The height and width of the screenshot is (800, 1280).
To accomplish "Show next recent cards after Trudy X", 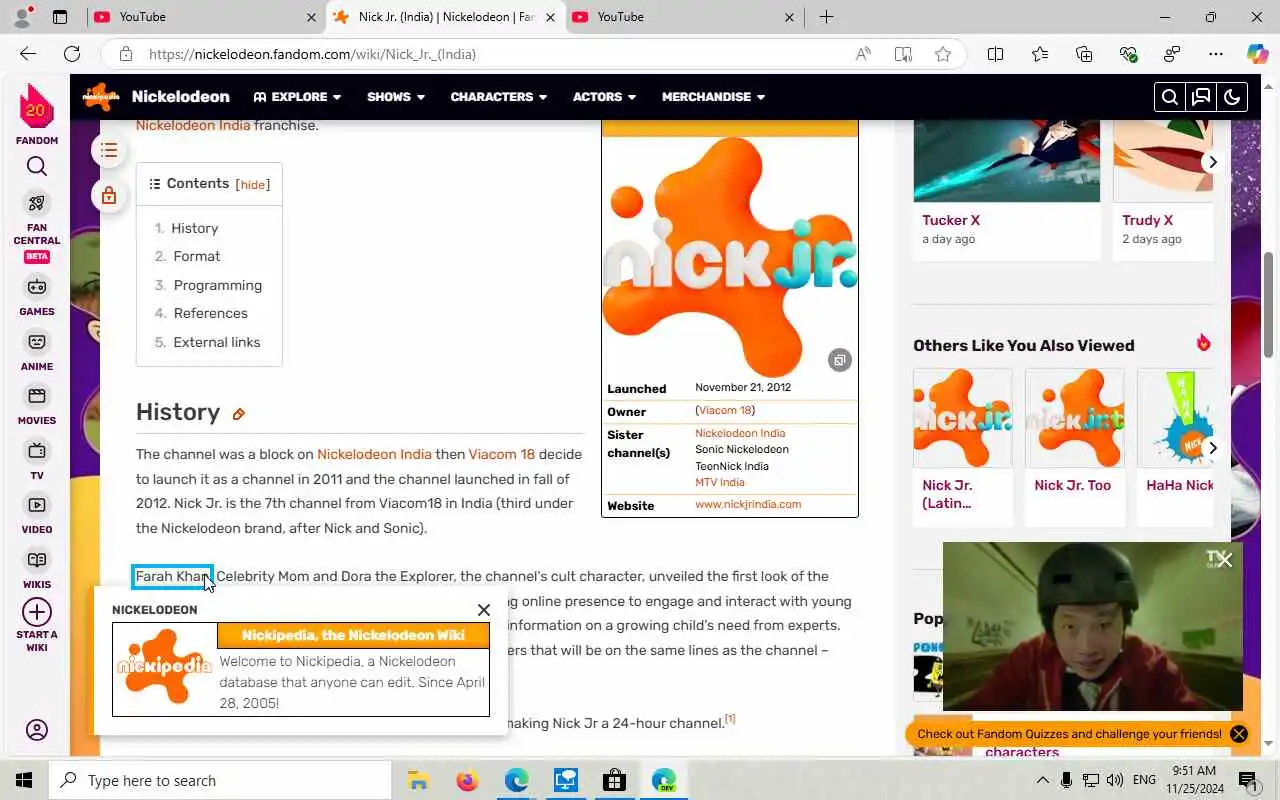I will click(x=1212, y=162).
